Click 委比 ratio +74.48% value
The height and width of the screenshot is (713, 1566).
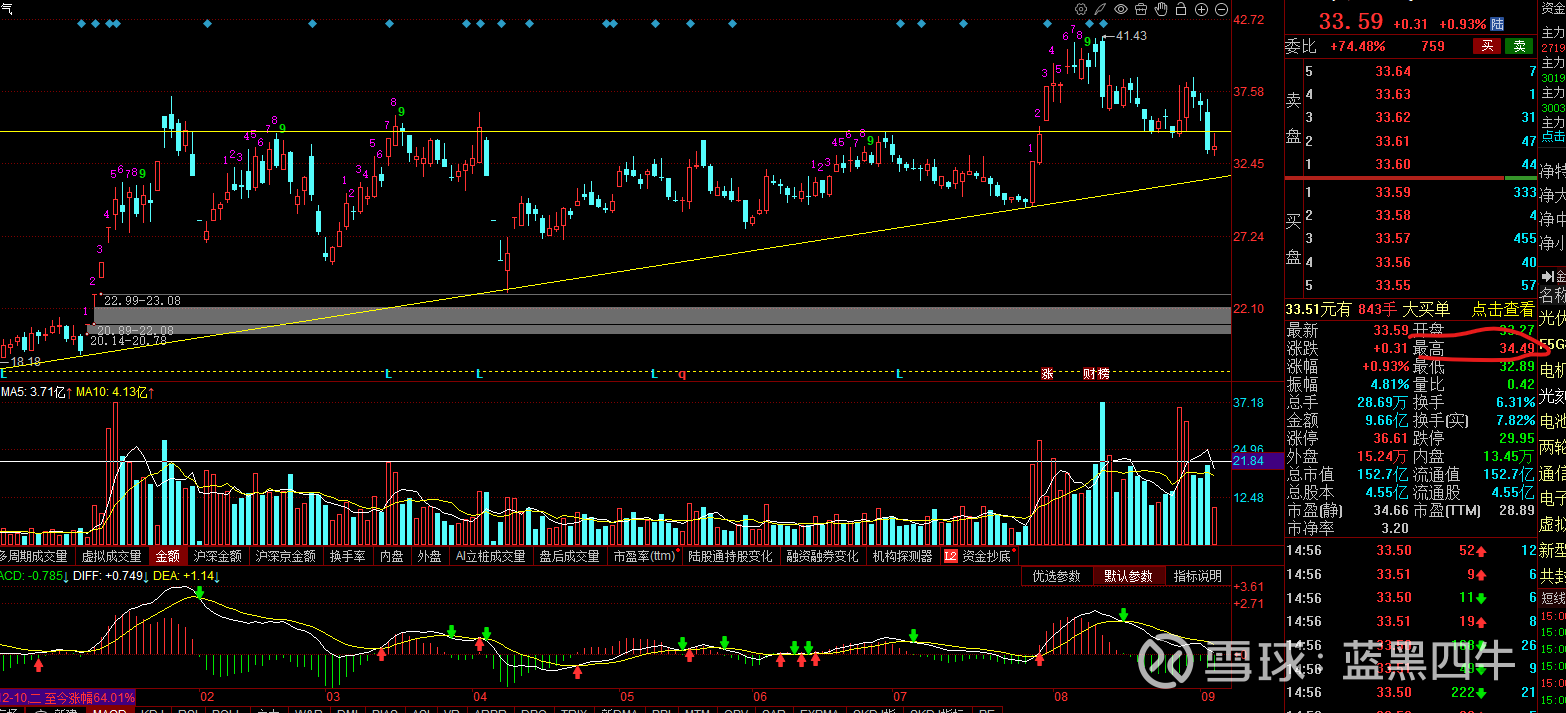click(x=1357, y=46)
